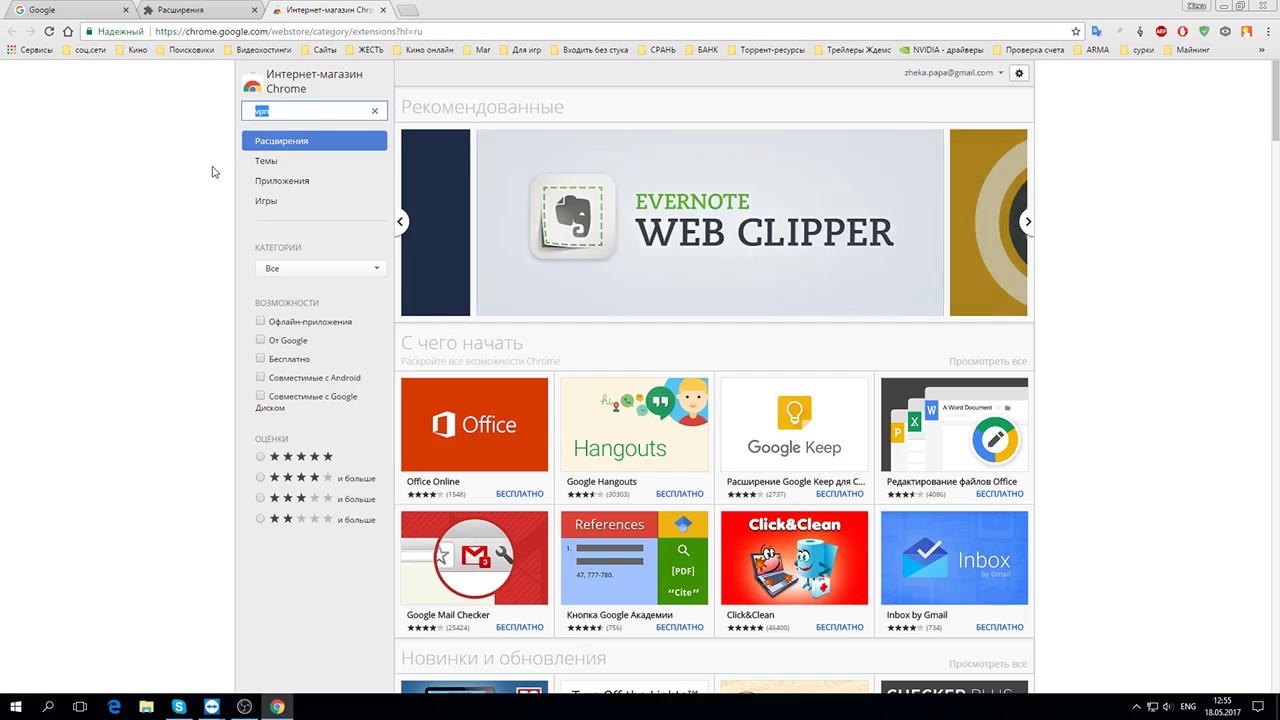
Task: Open the Видеохостинги bookmarks folder
Action: 257,50
